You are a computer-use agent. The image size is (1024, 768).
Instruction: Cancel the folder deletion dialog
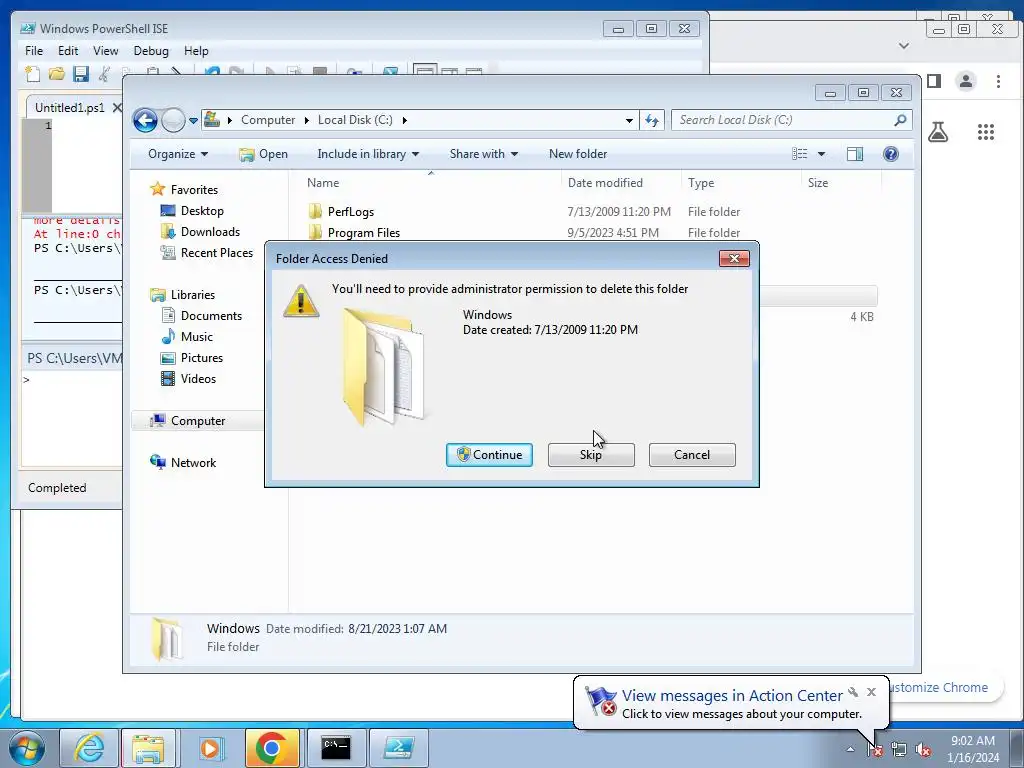coord(692,455)
